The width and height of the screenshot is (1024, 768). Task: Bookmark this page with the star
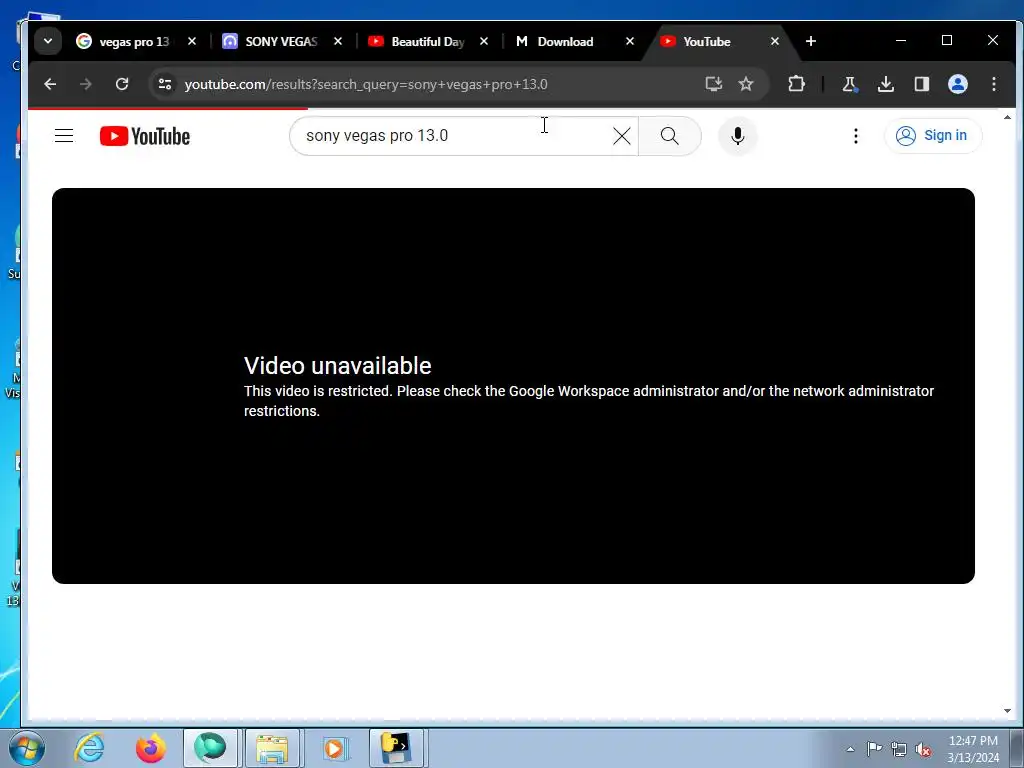(746, 84)
